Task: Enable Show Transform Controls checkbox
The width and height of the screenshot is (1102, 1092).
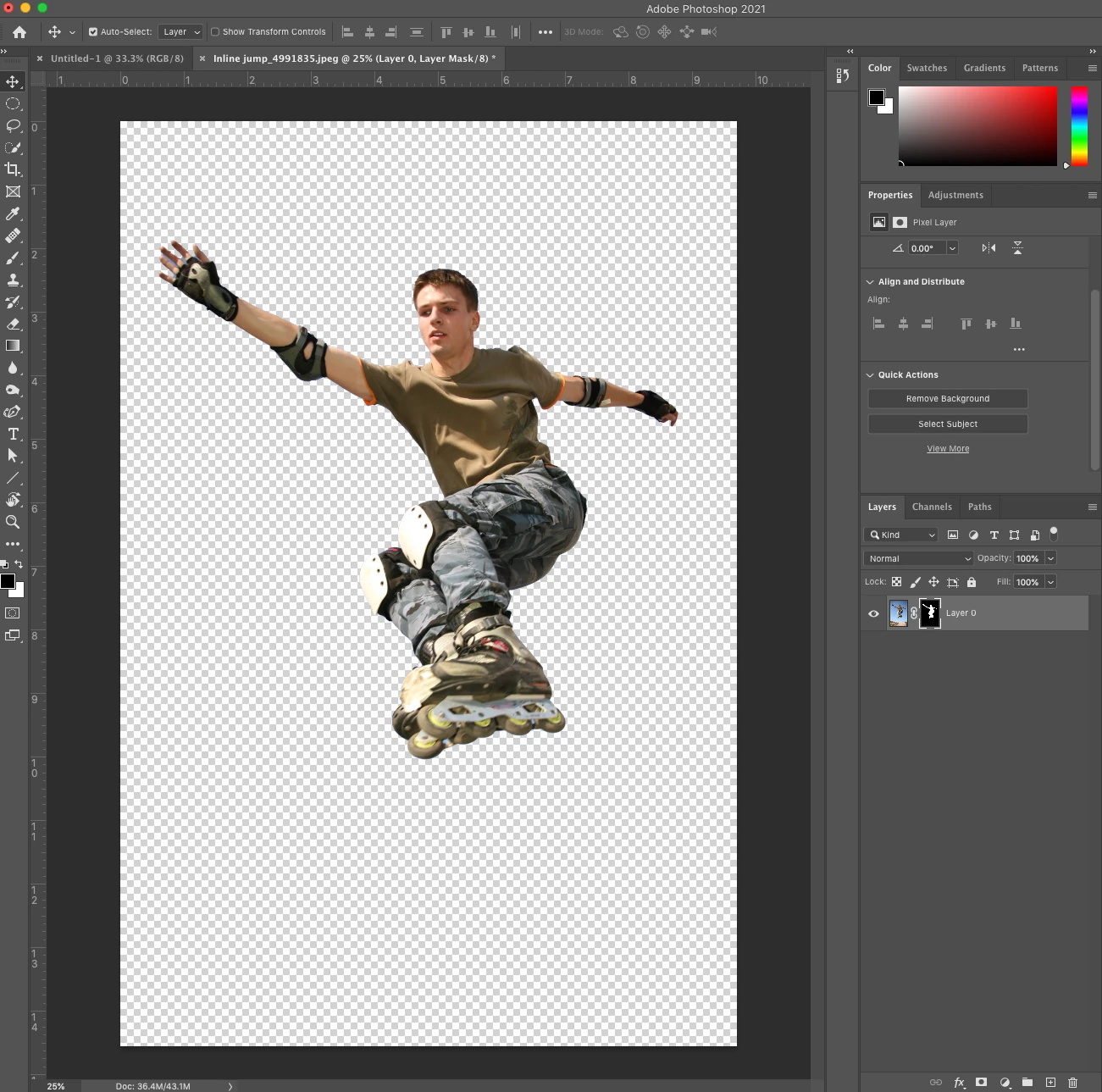Action: click(215, 32)
